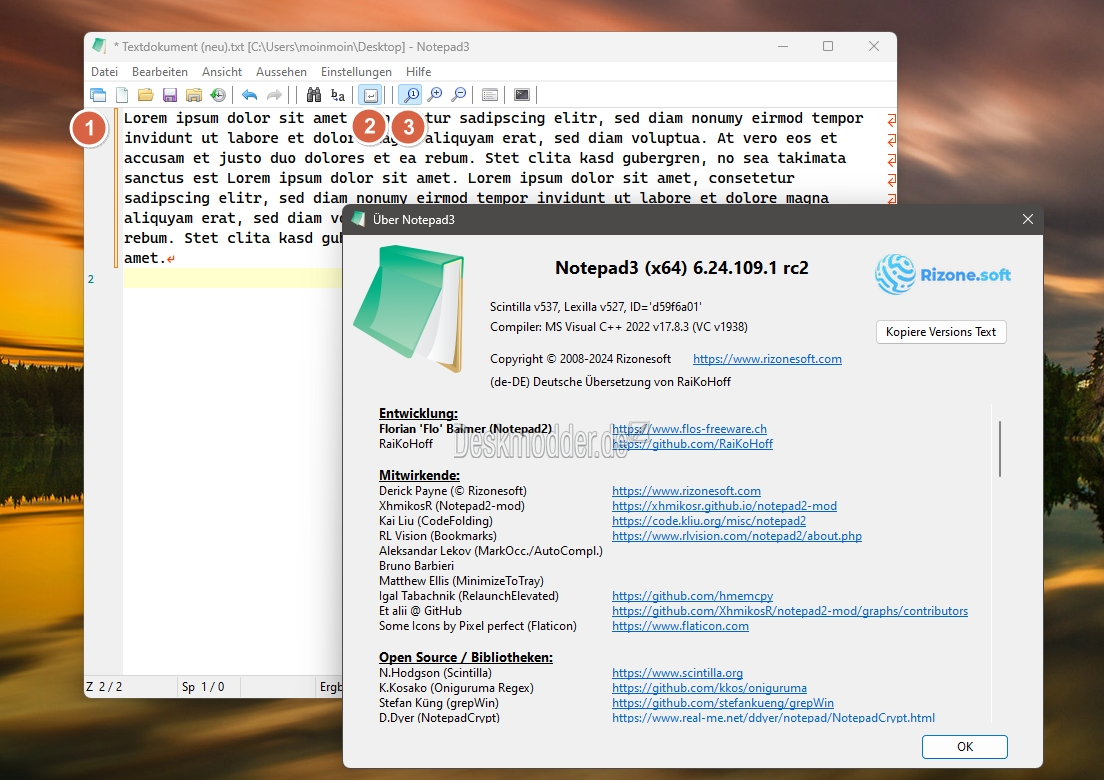The height and width of the screenshot is (780, 1104).
Task: Open the Hilfe menu
Action: (418, 72)
